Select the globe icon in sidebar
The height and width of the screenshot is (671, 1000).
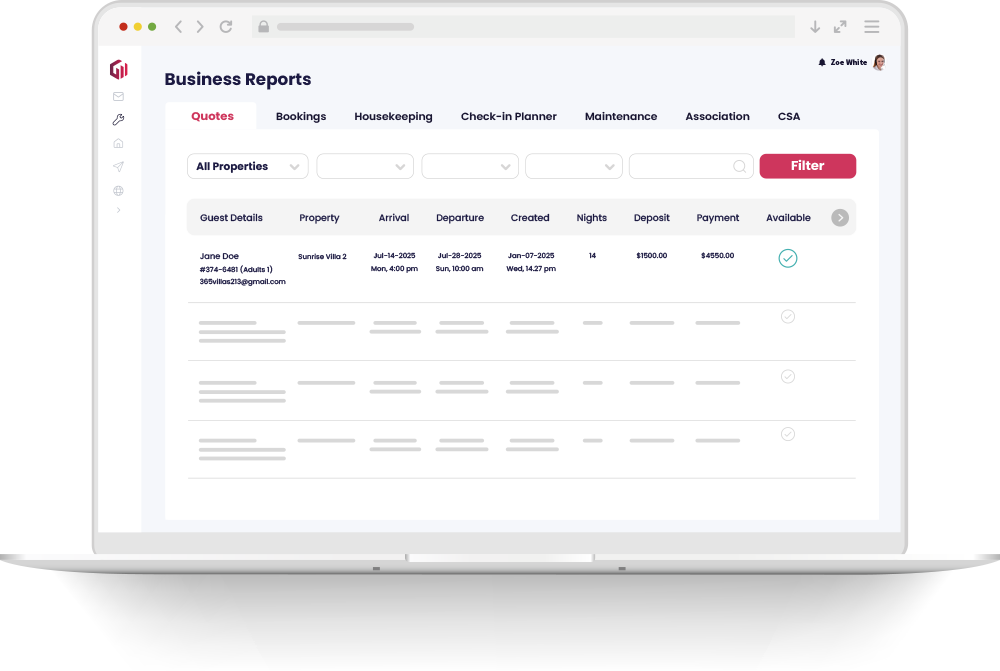click(x=118, y=190)
